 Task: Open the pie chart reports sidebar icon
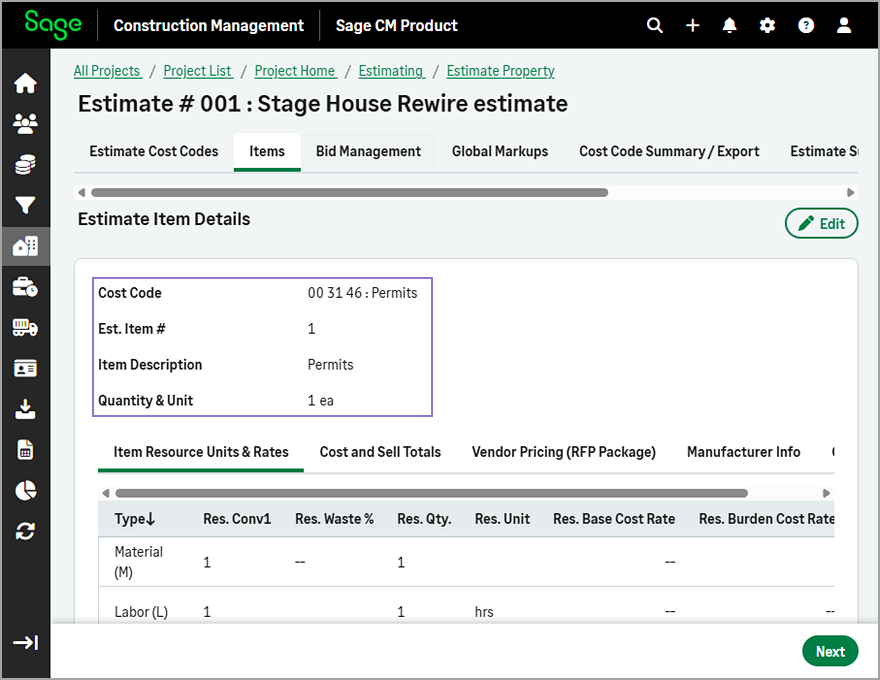[x=25, y=490]
